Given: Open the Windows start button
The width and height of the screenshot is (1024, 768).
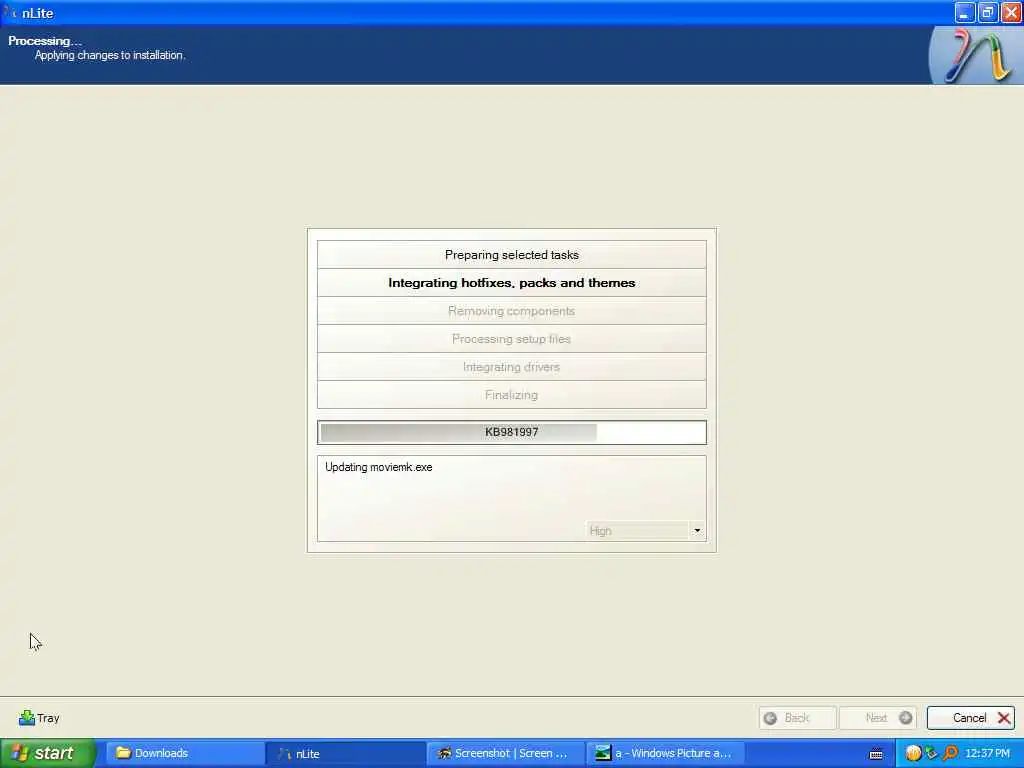Looking at the screenshot, I should pyautogui.click(x=48, y=753).
